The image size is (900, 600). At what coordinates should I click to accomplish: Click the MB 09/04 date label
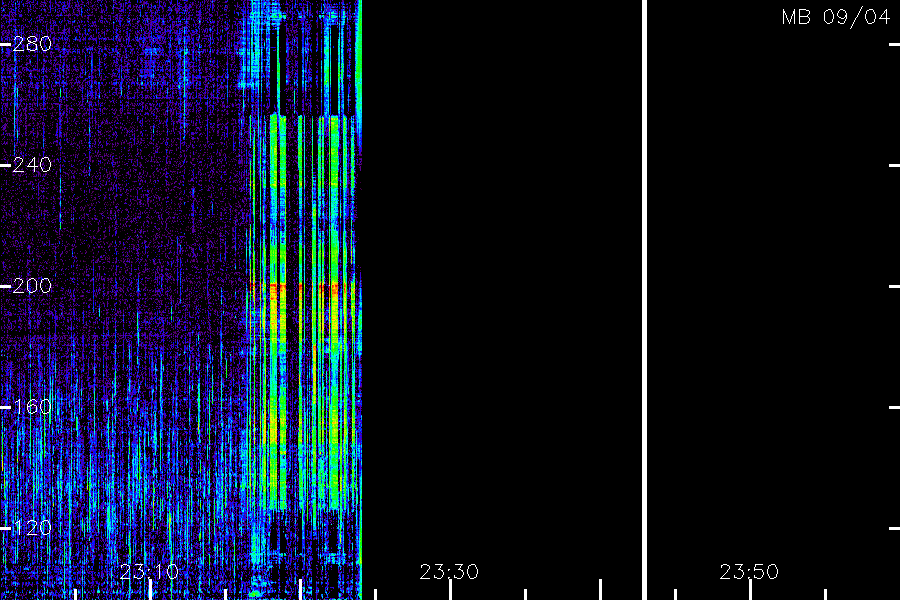[x=836, y=17]
